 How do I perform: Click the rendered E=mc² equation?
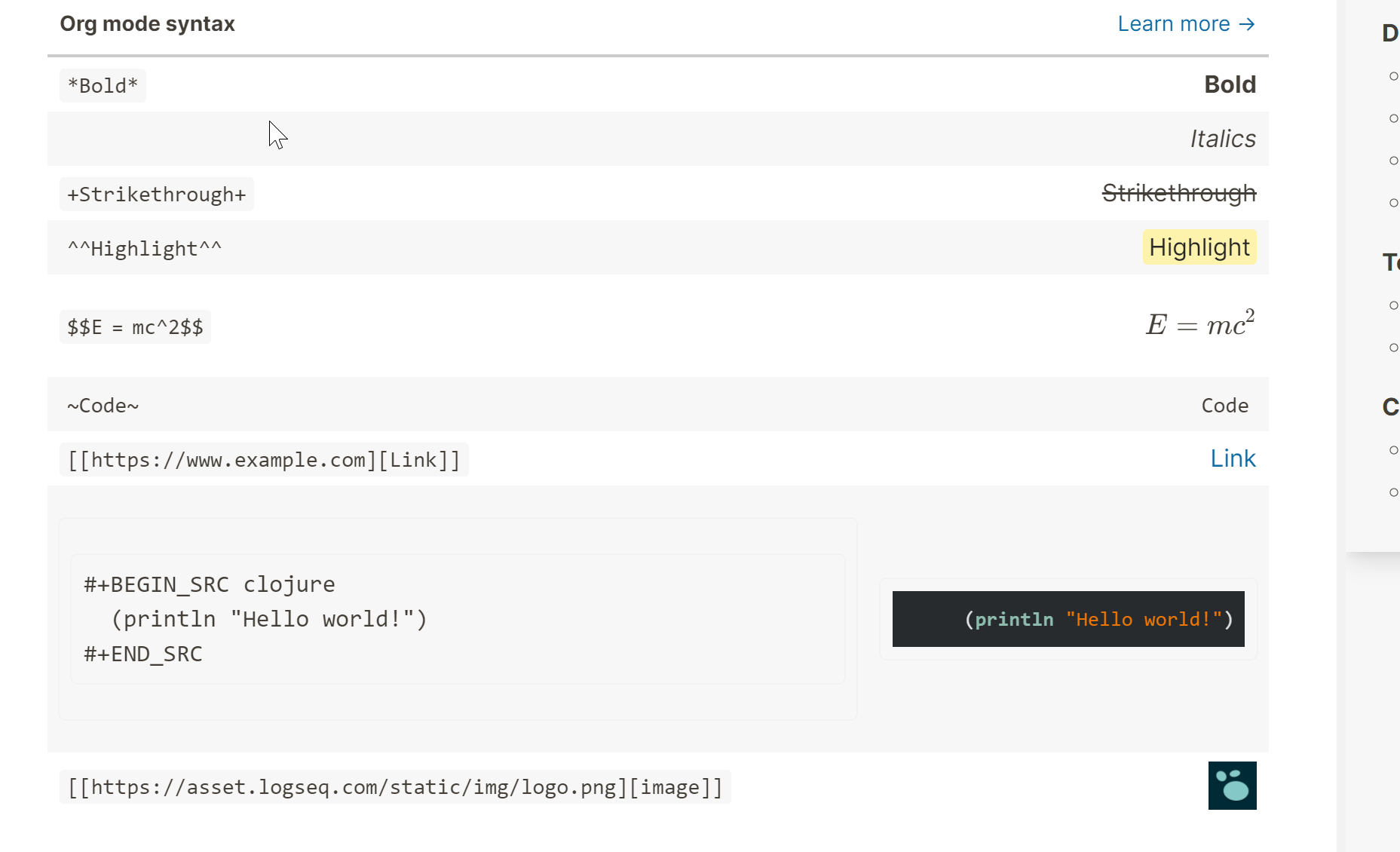[x=1199, y=323]
